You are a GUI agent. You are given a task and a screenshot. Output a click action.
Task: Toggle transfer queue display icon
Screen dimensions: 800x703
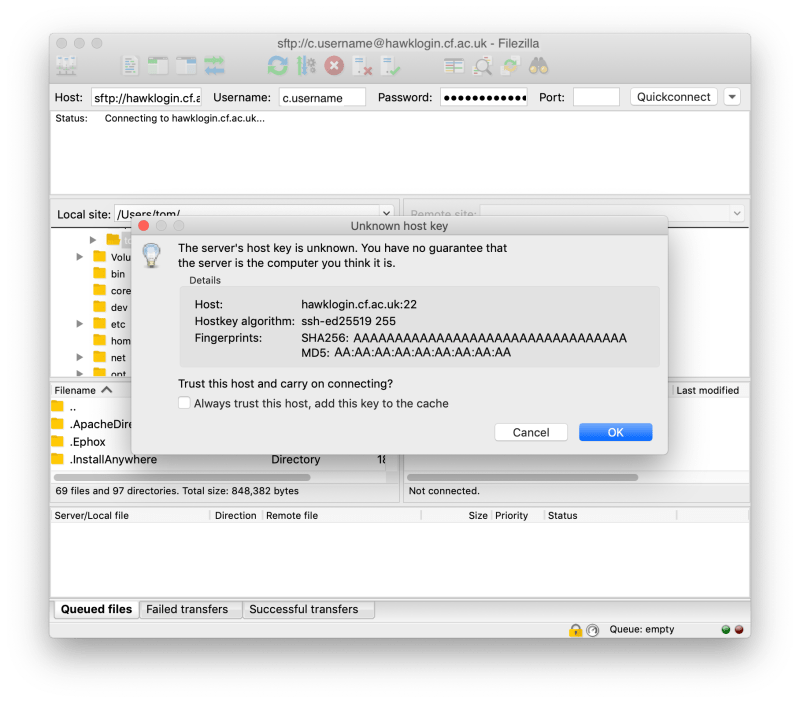pyautogui.click(x=214, y=66)
